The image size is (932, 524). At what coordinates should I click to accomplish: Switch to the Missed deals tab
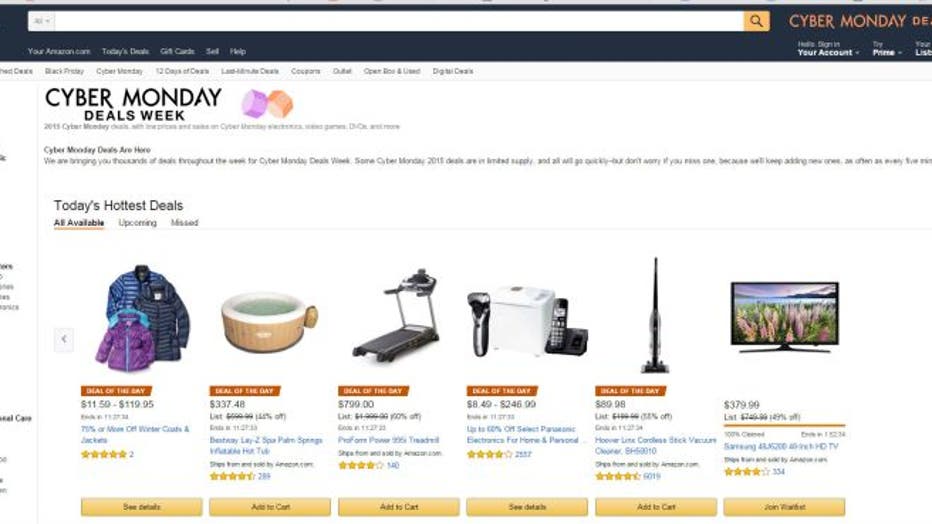pyautogui.click(x=184, y=223)
